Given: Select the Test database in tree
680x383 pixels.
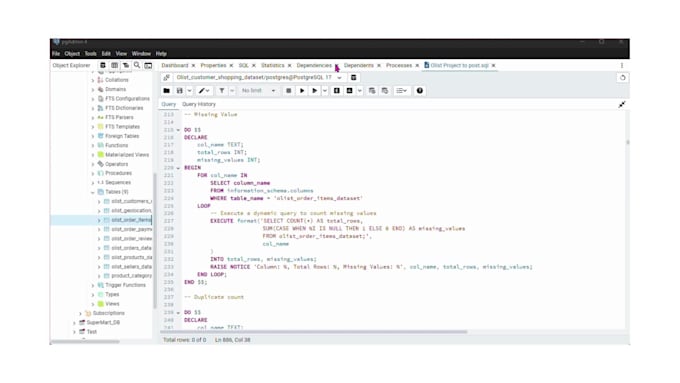Looking at the screenshot, I should 92,332.
